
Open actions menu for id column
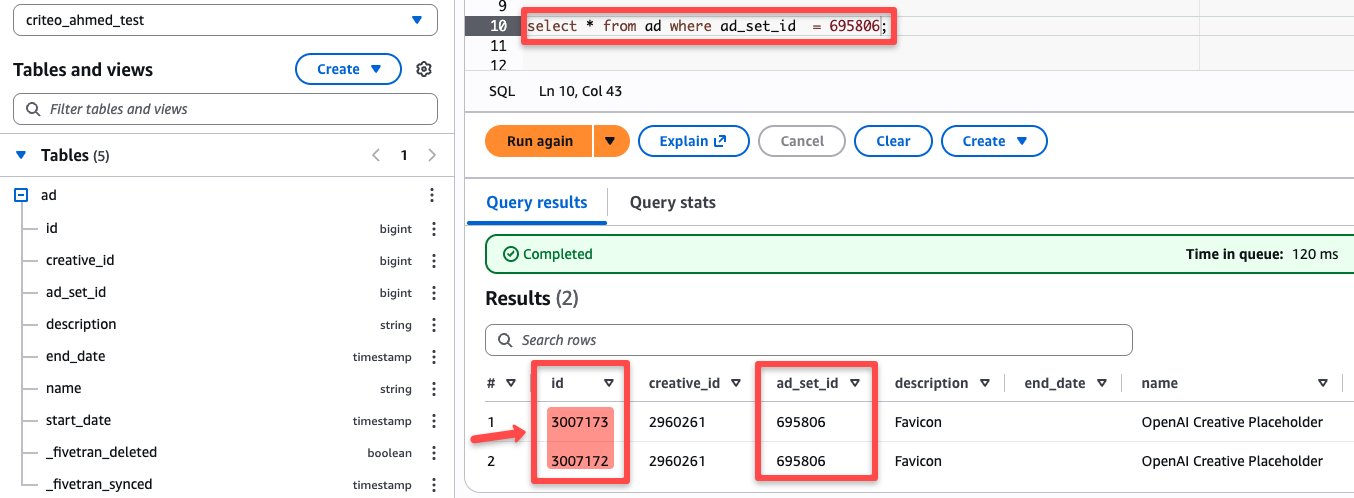(434, 229)
